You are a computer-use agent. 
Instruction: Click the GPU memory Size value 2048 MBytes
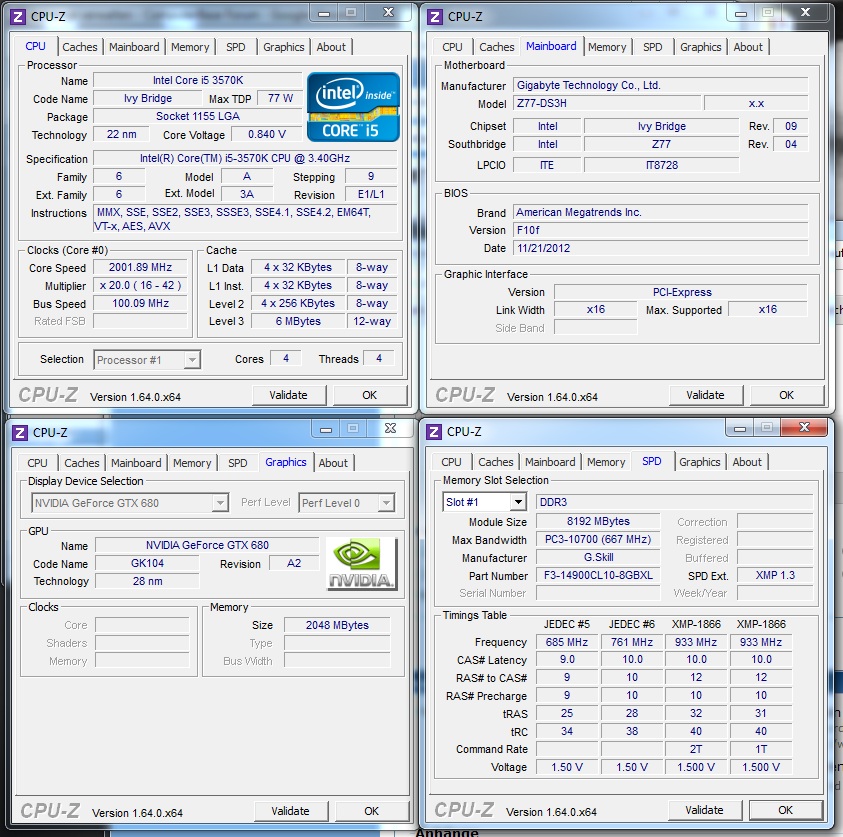(x=337, y=626)
